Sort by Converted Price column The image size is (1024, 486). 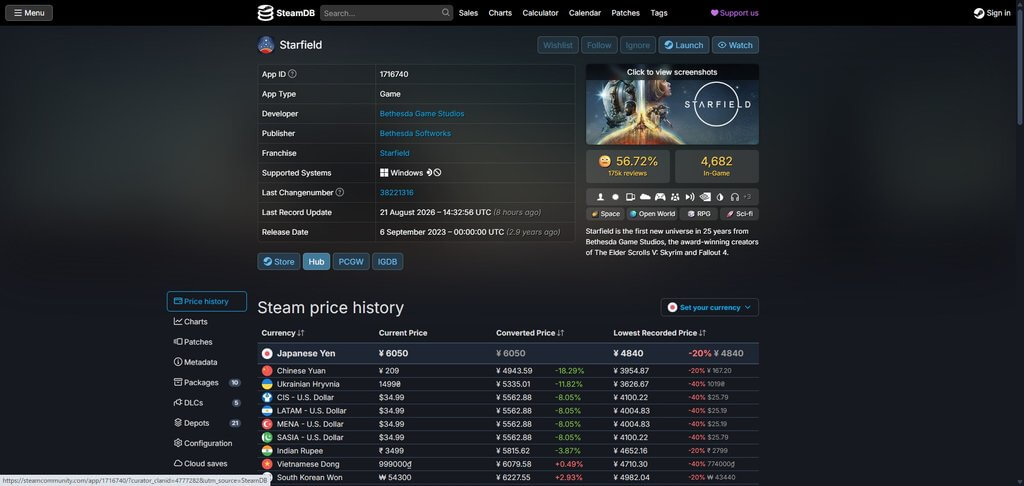click(528, 333)
